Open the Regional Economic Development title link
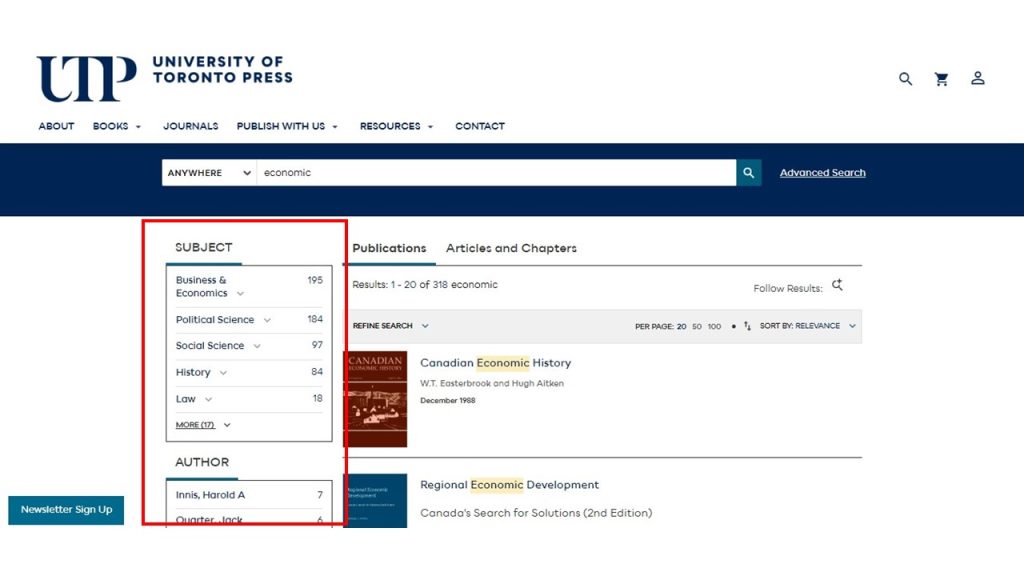 [509, 485]
